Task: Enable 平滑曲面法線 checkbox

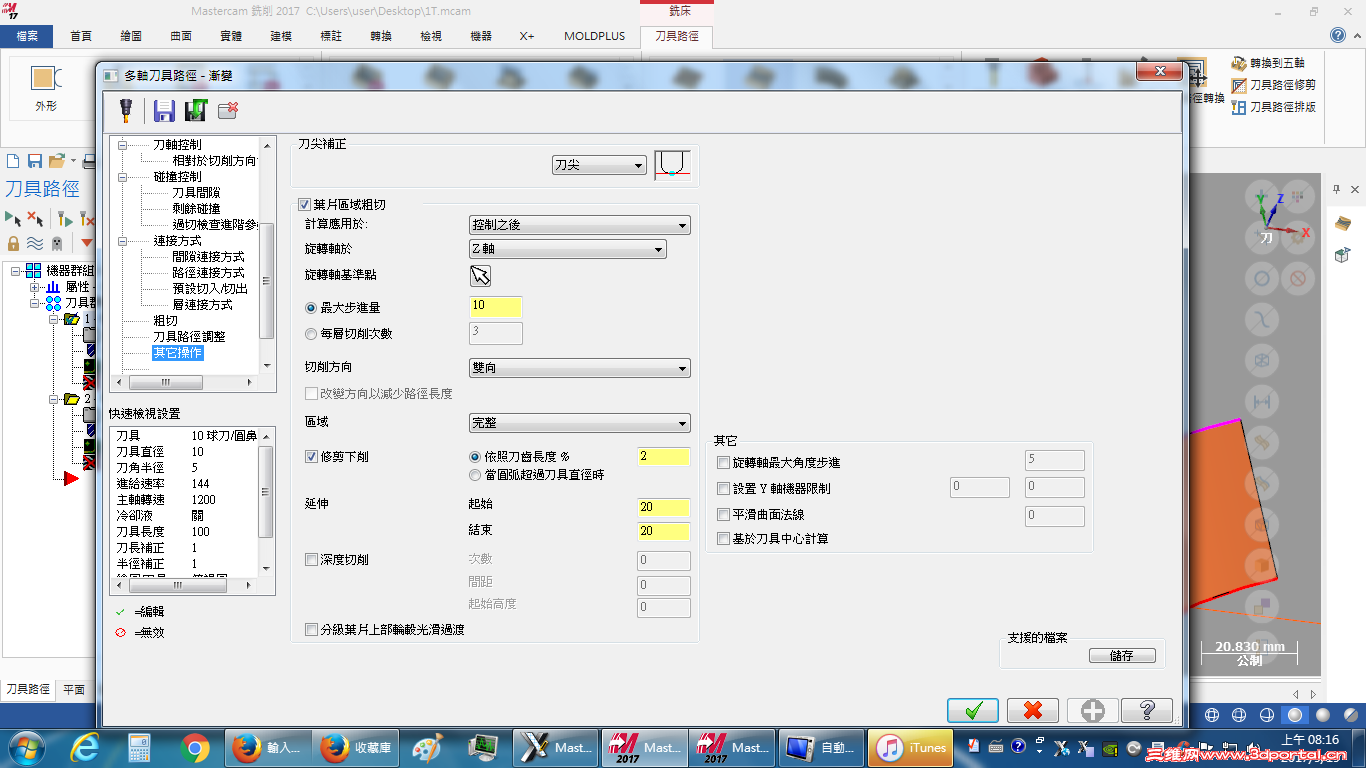Action: (x=724, y=515)
